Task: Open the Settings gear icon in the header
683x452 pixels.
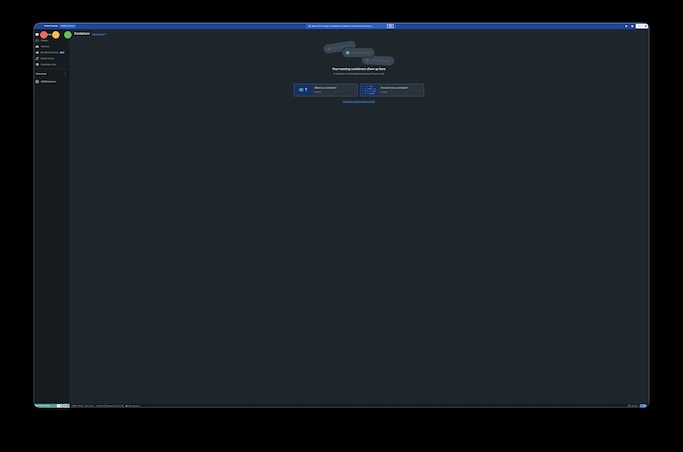Action: pos(632,26)
